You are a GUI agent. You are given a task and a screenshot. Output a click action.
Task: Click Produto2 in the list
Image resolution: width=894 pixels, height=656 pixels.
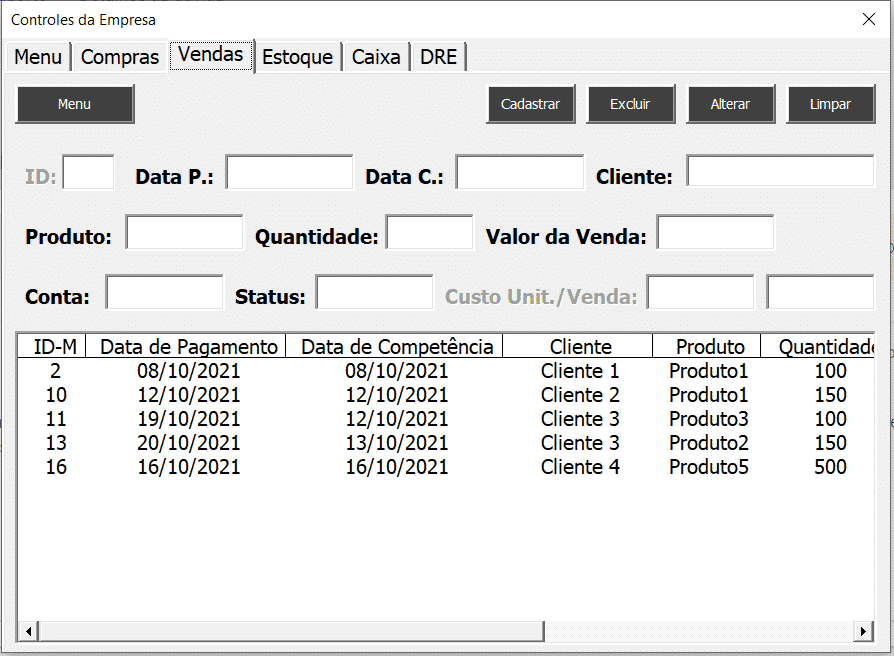coord(709,443)
